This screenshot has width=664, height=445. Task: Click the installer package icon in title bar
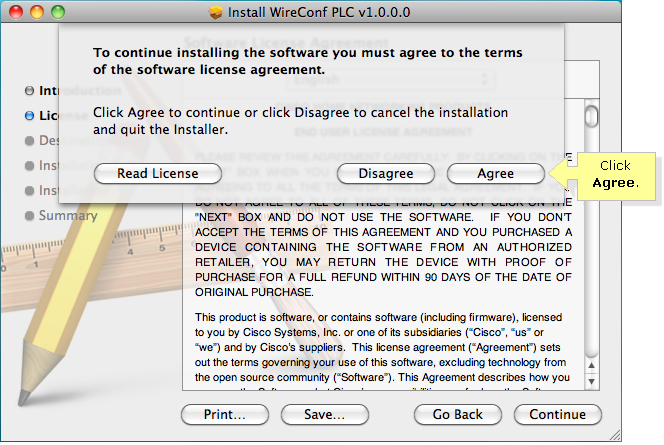point(216,12)
